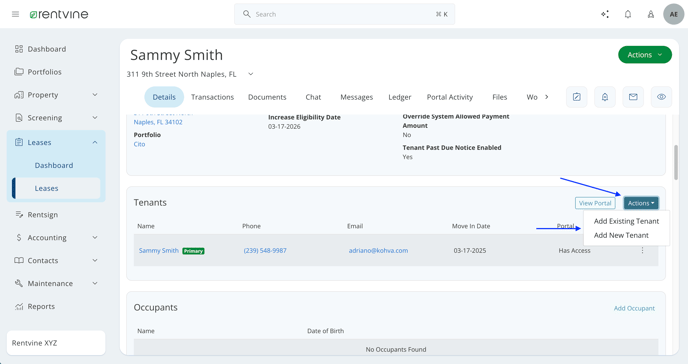Open the green Actions dropdown button

click(645, 55)
